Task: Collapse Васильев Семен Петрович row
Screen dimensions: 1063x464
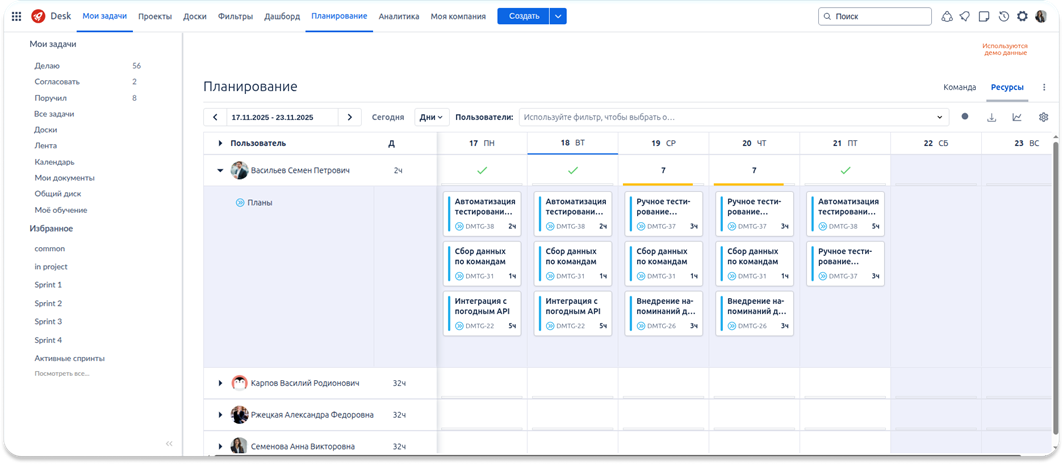Action: click(x=221, y=171)
